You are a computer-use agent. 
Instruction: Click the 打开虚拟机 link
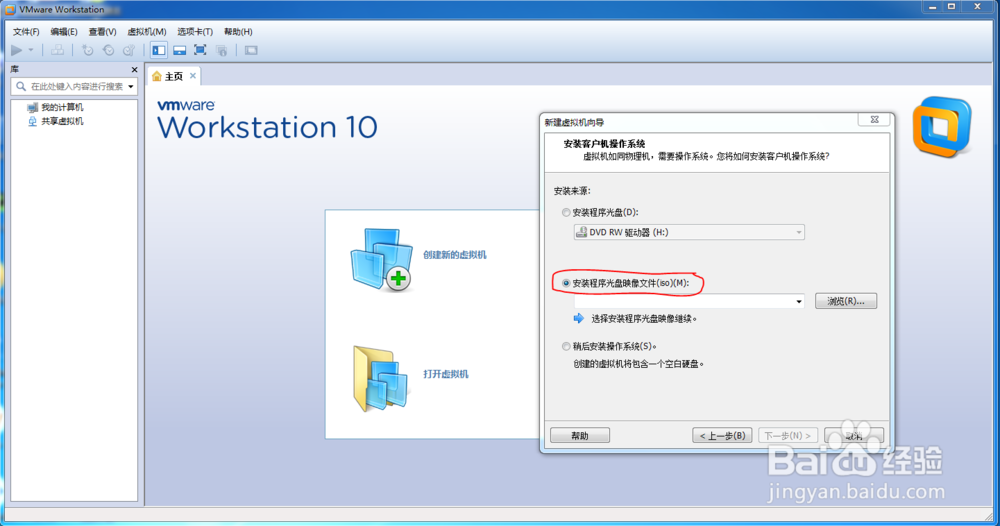tap(446, 374)
